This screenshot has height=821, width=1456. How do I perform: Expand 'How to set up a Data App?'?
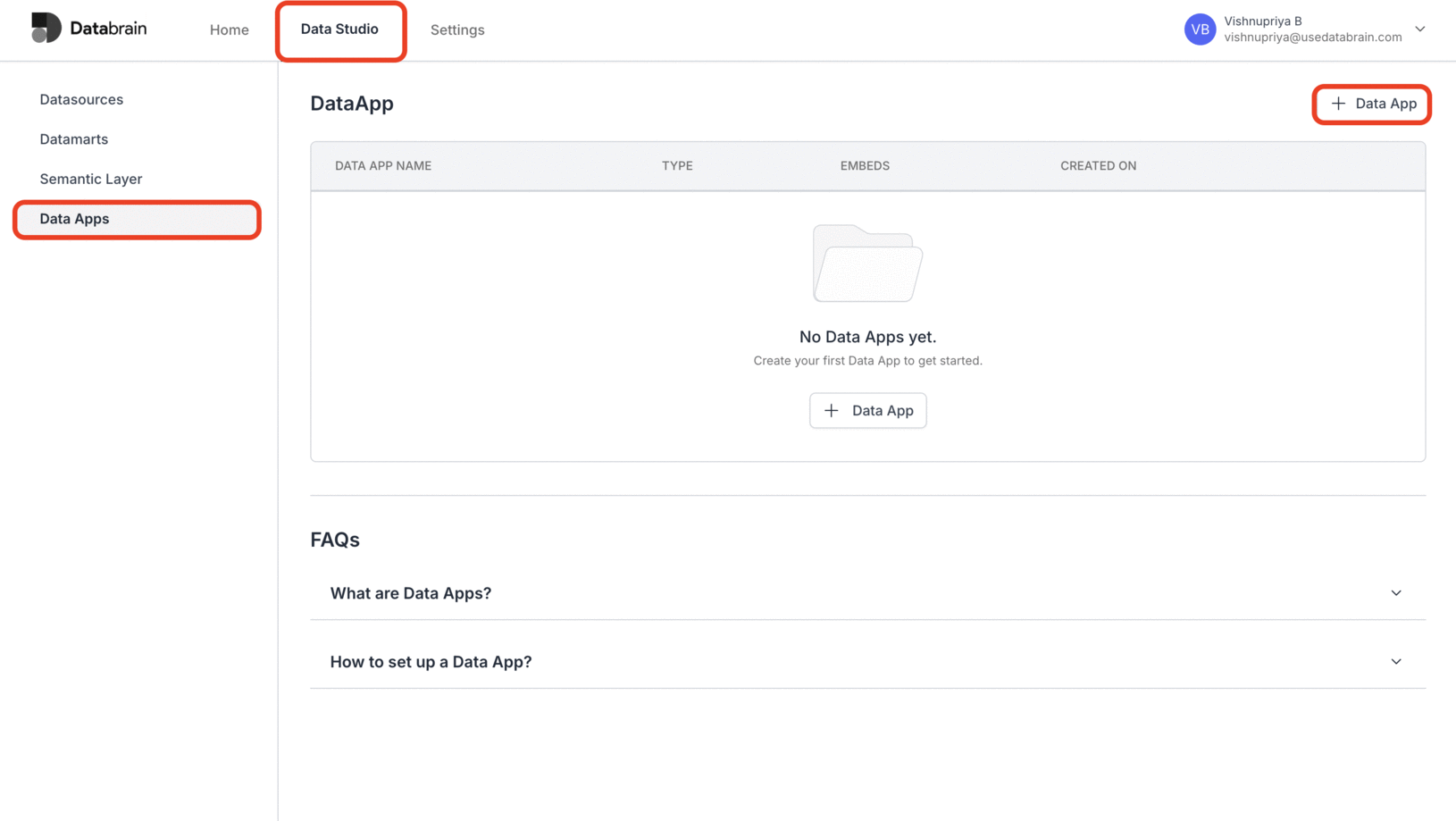(x=867, y=662)
